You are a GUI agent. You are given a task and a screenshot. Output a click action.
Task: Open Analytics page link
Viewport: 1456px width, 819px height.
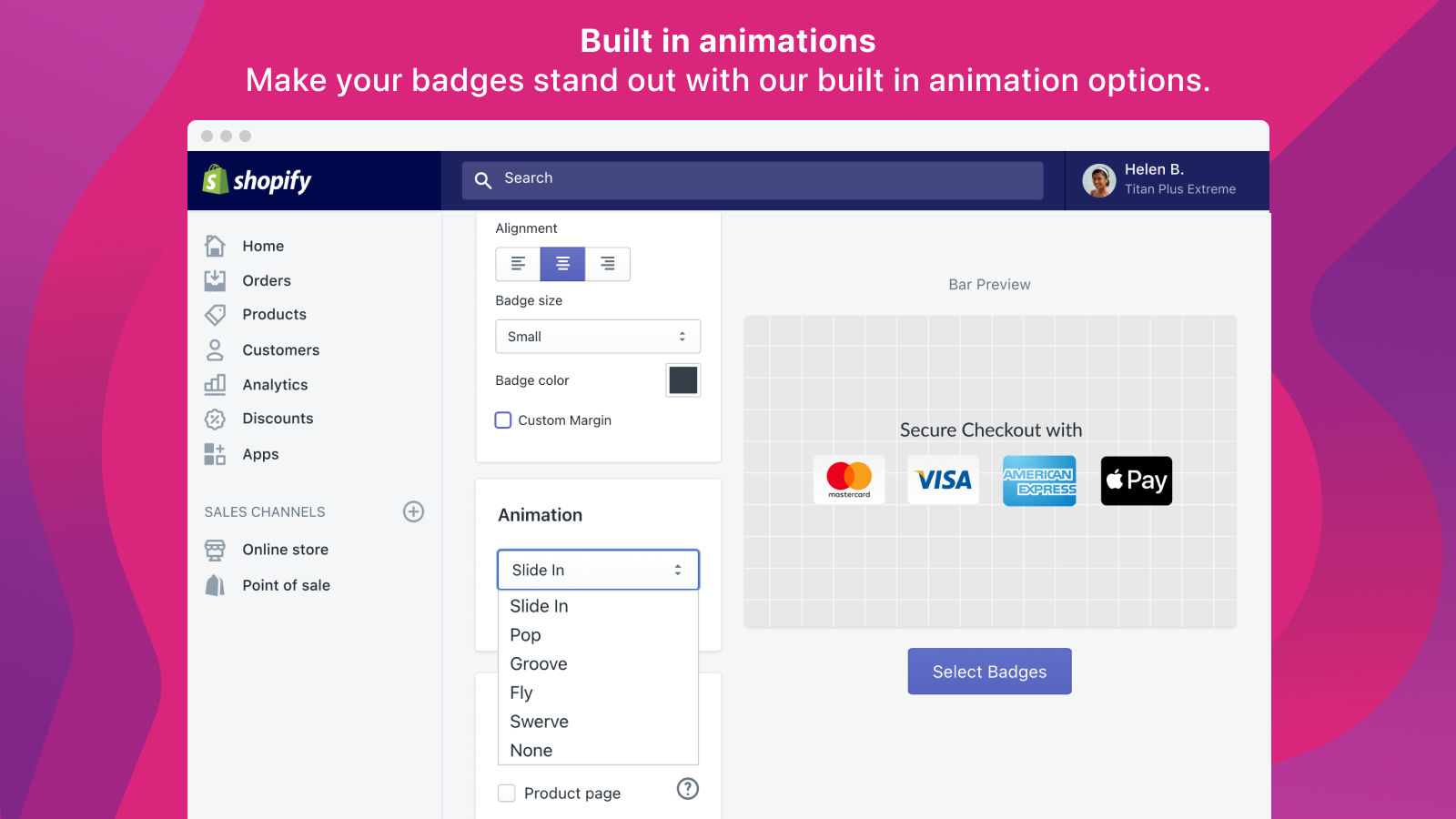click(275, 385)
